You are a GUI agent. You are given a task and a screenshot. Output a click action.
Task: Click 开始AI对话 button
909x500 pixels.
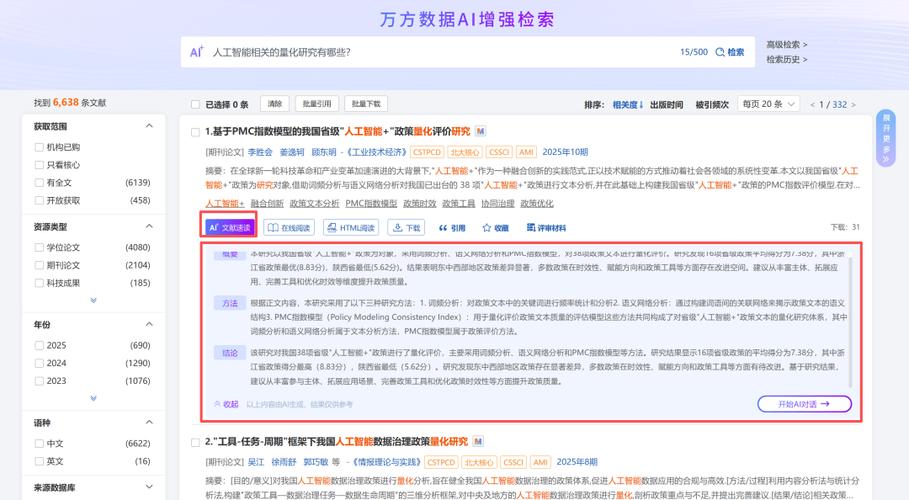coord(805,404)
